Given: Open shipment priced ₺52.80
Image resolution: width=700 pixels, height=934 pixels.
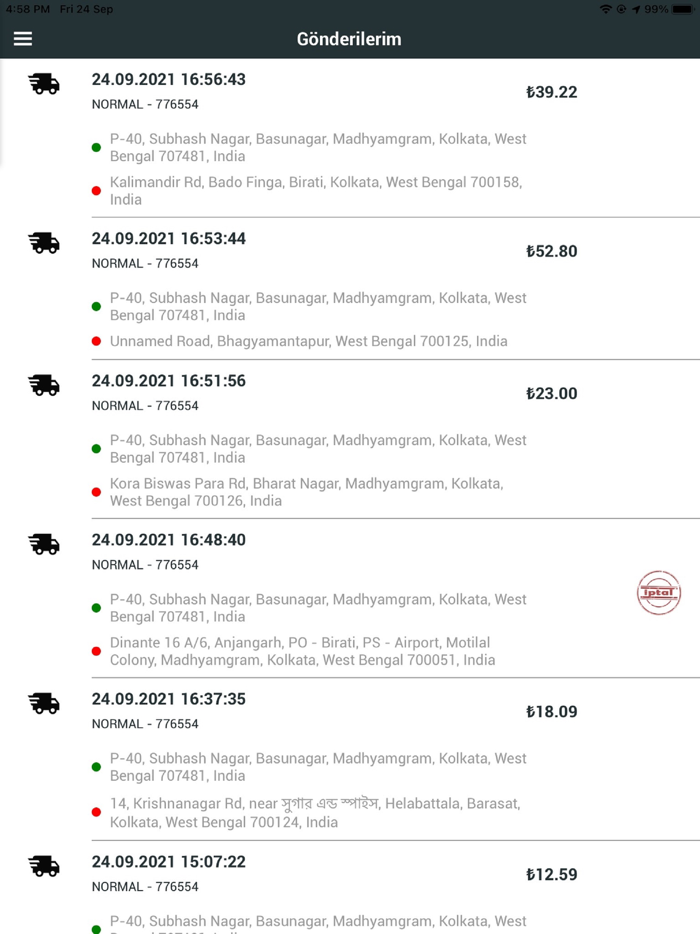Looking at the screenshot, I should pos(552,251).
